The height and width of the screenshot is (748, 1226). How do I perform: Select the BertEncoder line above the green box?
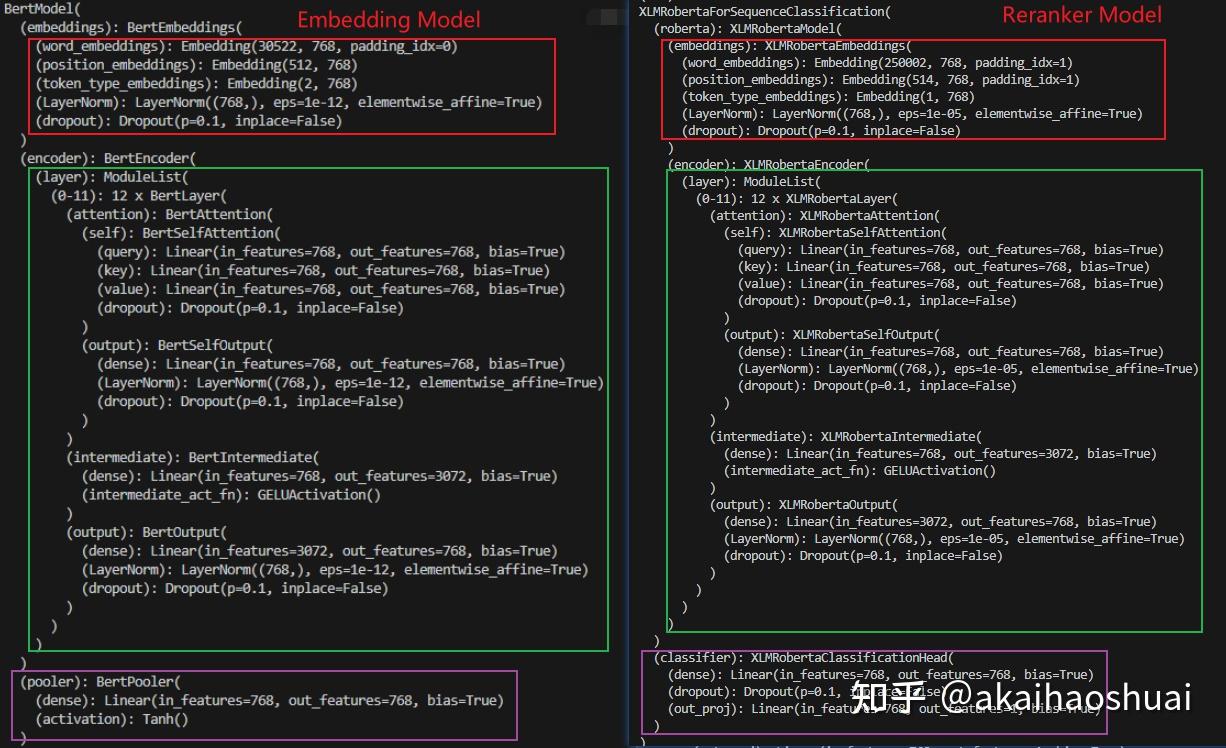coord(110,157)
